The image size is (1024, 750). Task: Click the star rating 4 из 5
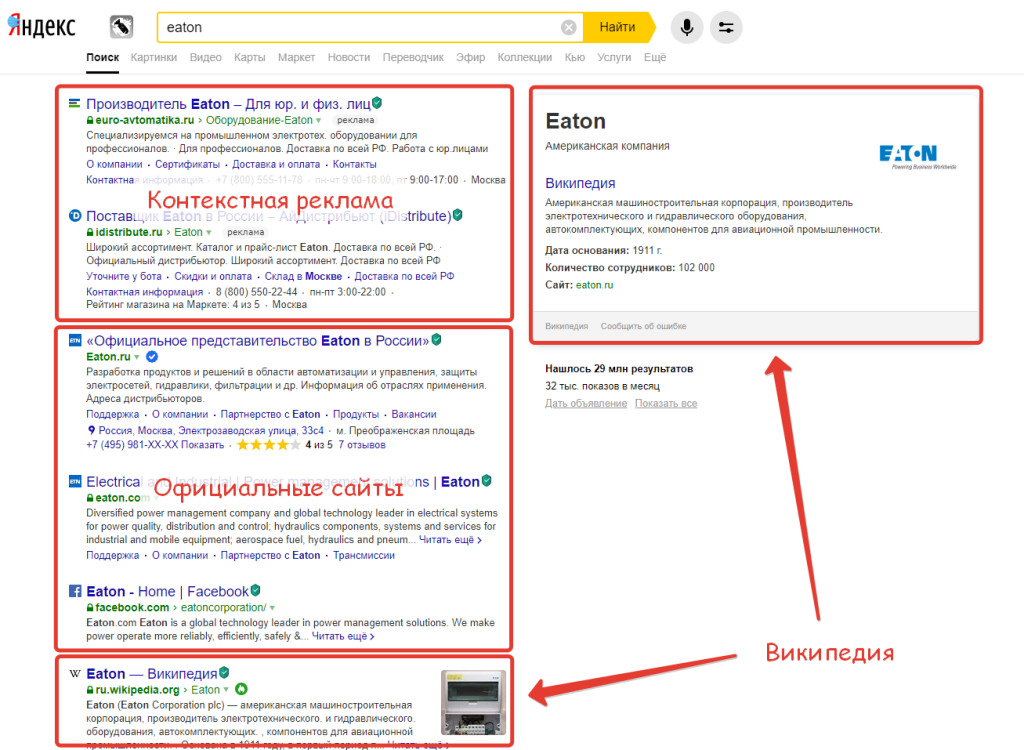point(268,445)
